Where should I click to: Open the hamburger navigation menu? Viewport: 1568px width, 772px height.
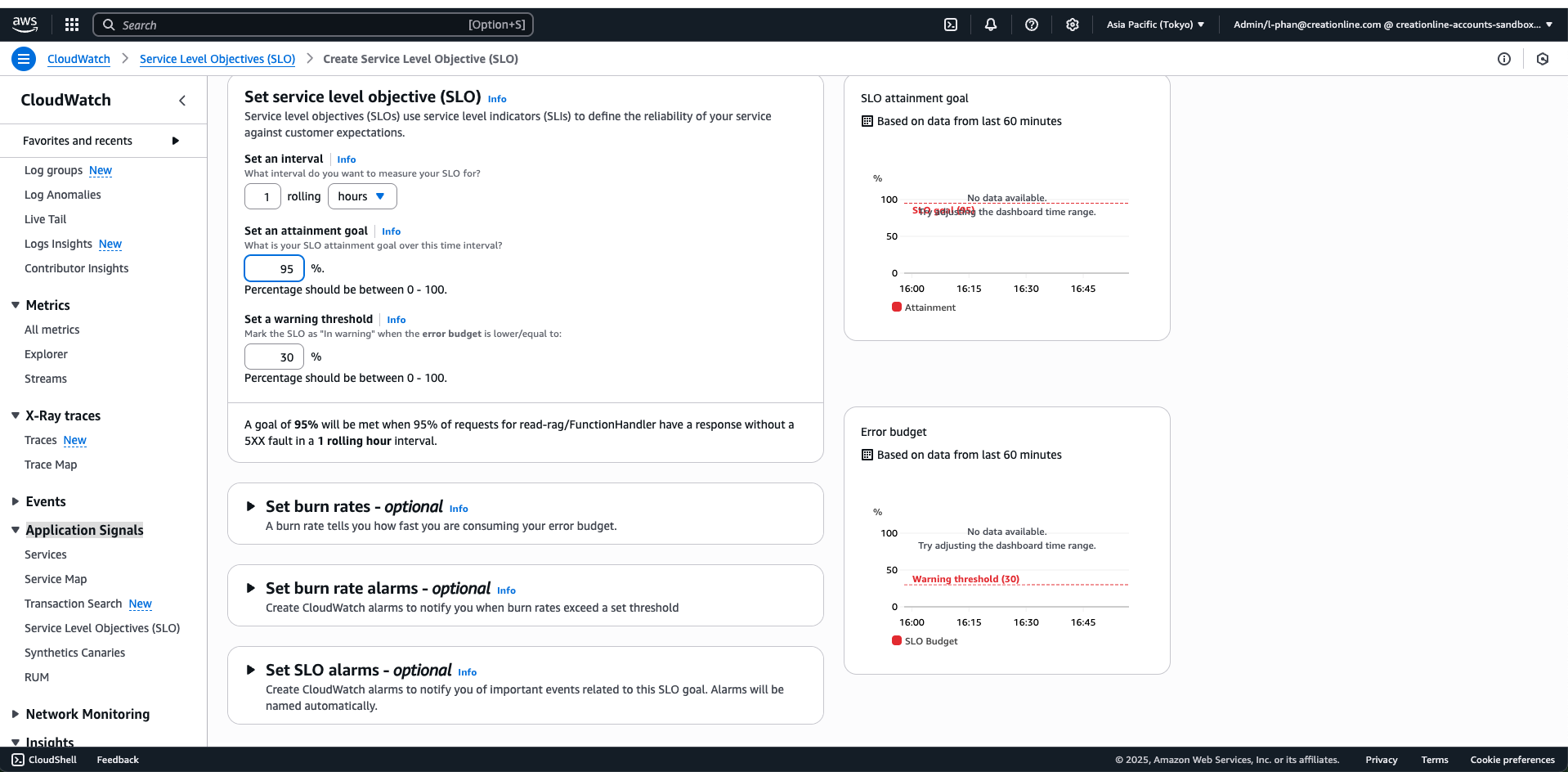(23, 58)
